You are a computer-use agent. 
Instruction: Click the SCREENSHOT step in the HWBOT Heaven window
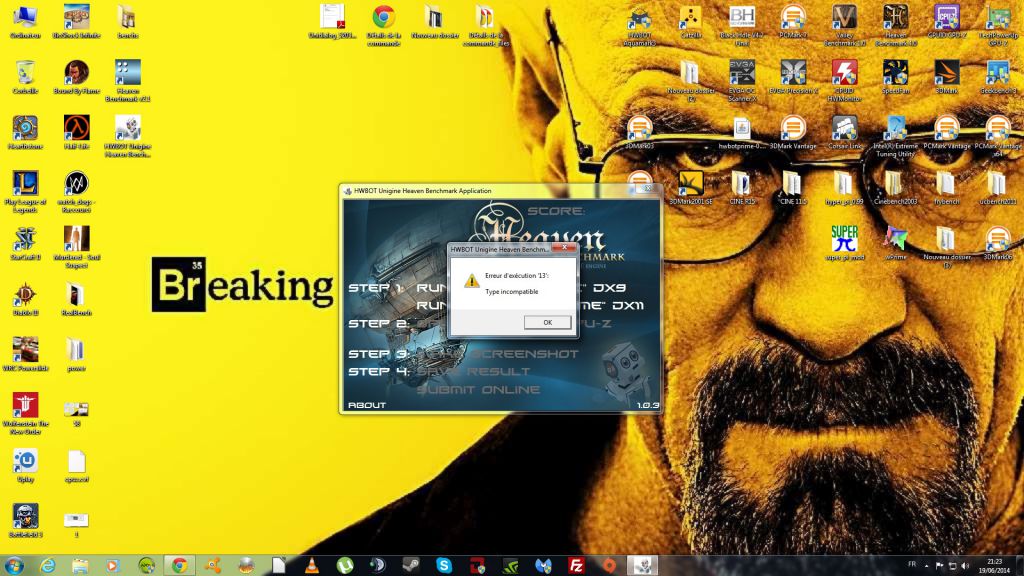tap(524, 353)
